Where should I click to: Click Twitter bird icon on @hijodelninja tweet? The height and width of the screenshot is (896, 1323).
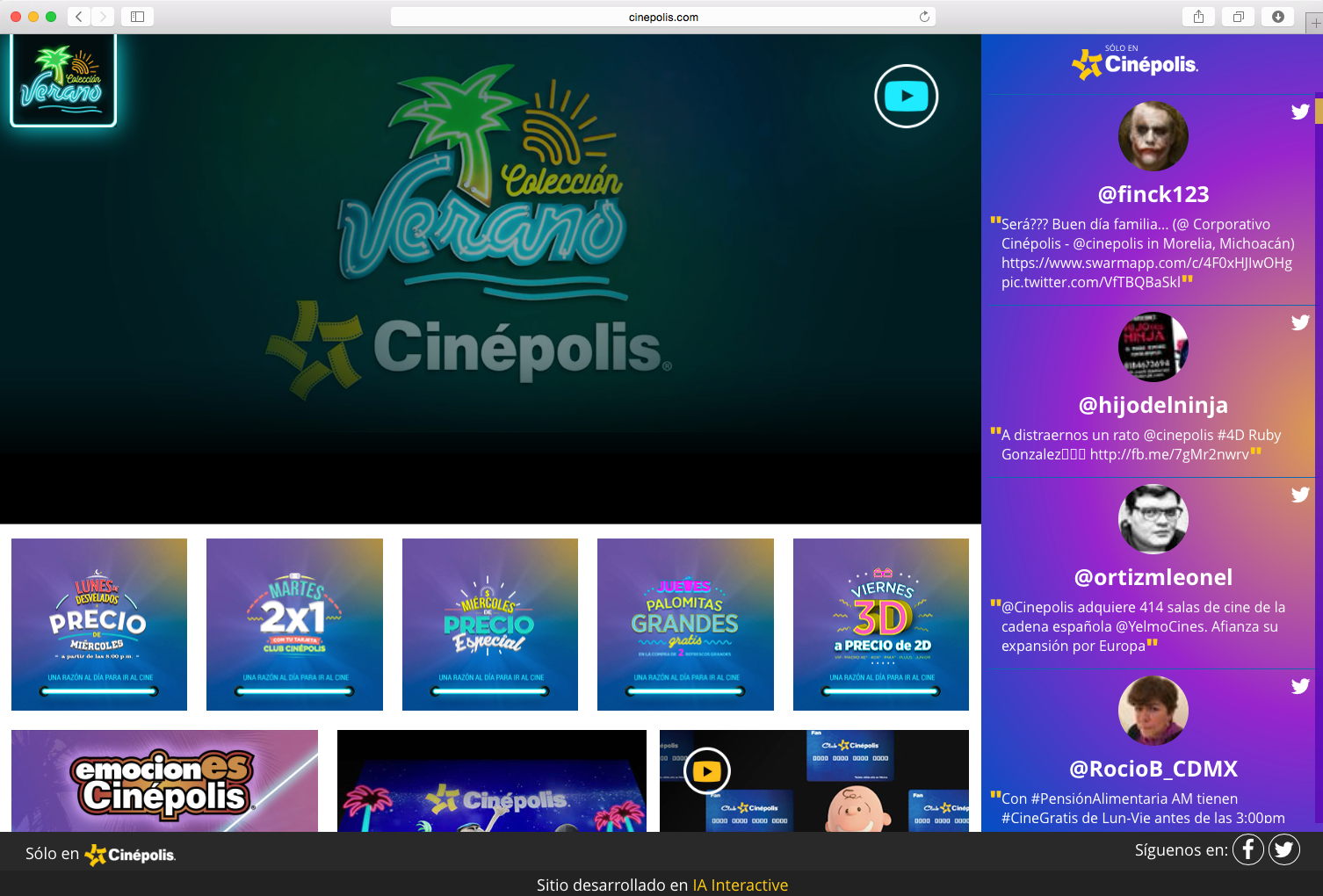[1300, 322]
